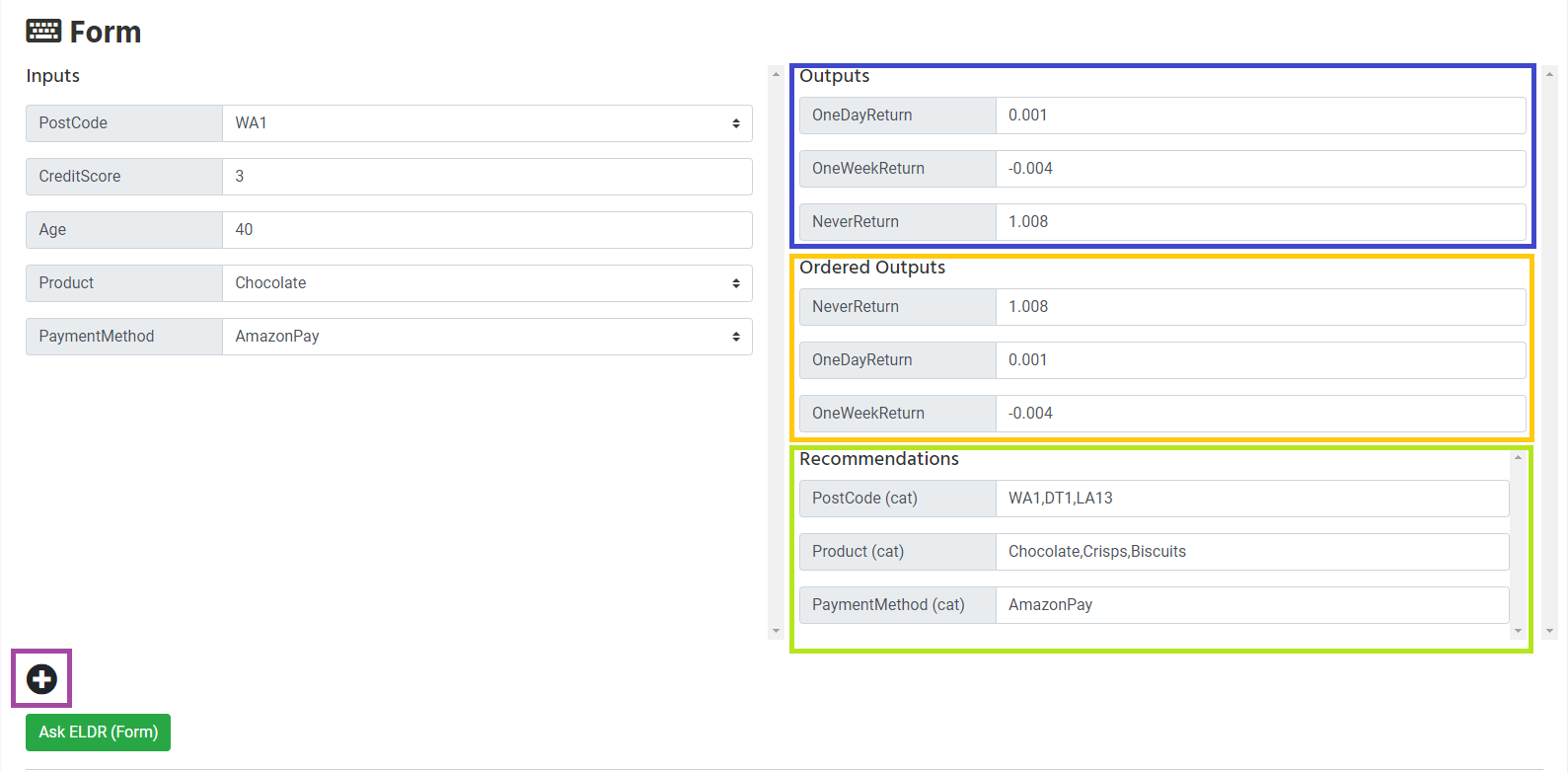Click the CreditScore input field
The image size is (1568, 773).
487,177
